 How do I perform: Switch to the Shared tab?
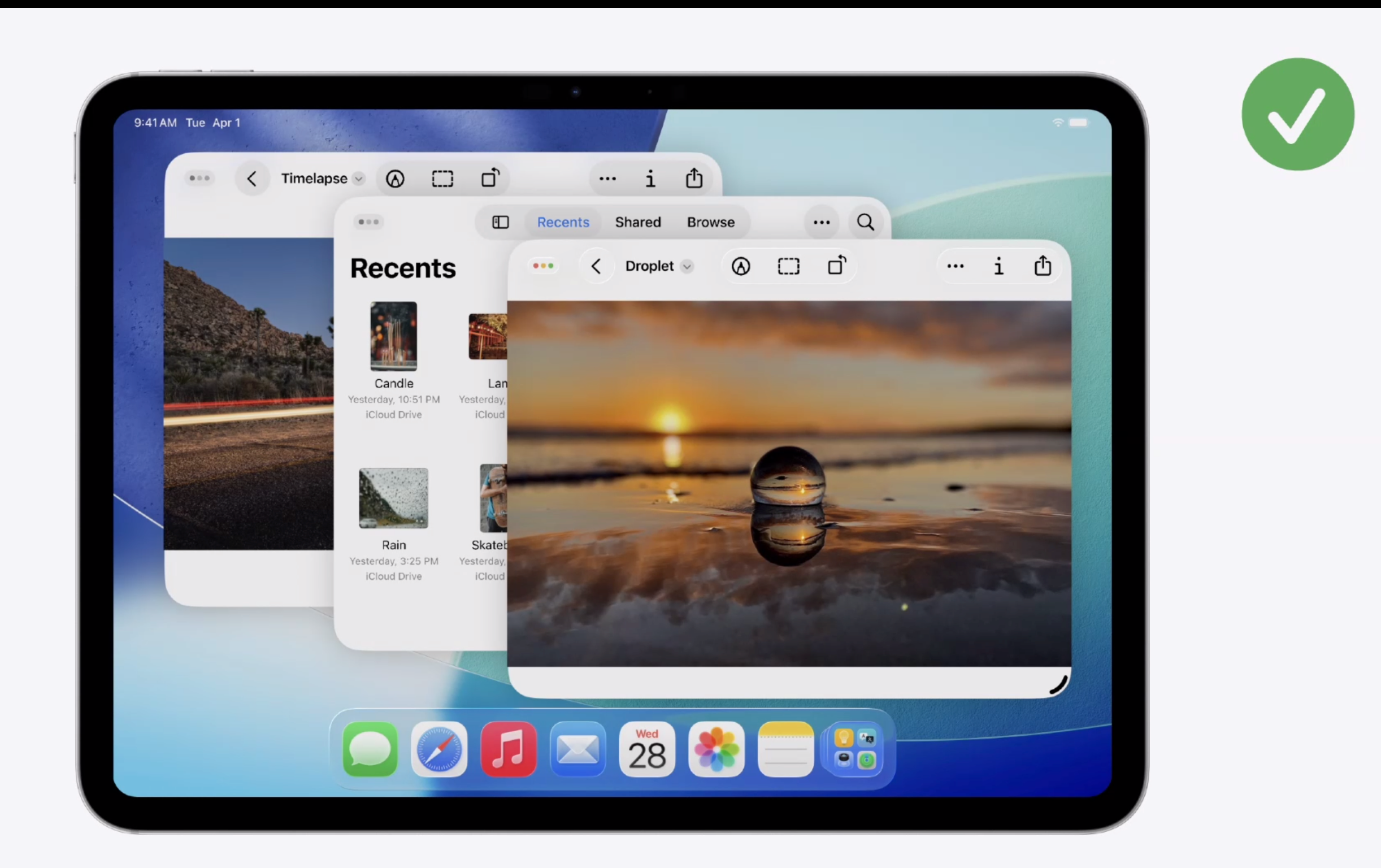click(638, 222)
